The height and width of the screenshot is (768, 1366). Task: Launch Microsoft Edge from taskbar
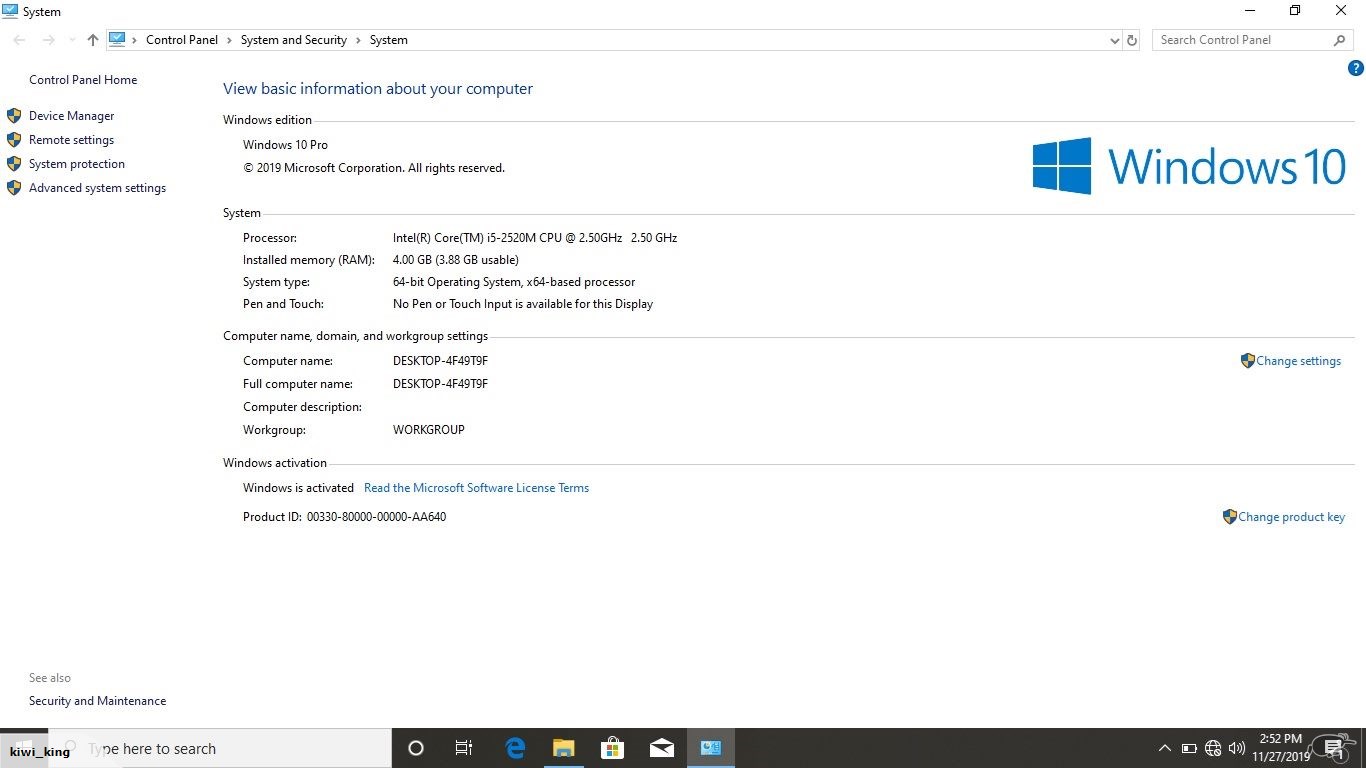[x=516, y=748]
